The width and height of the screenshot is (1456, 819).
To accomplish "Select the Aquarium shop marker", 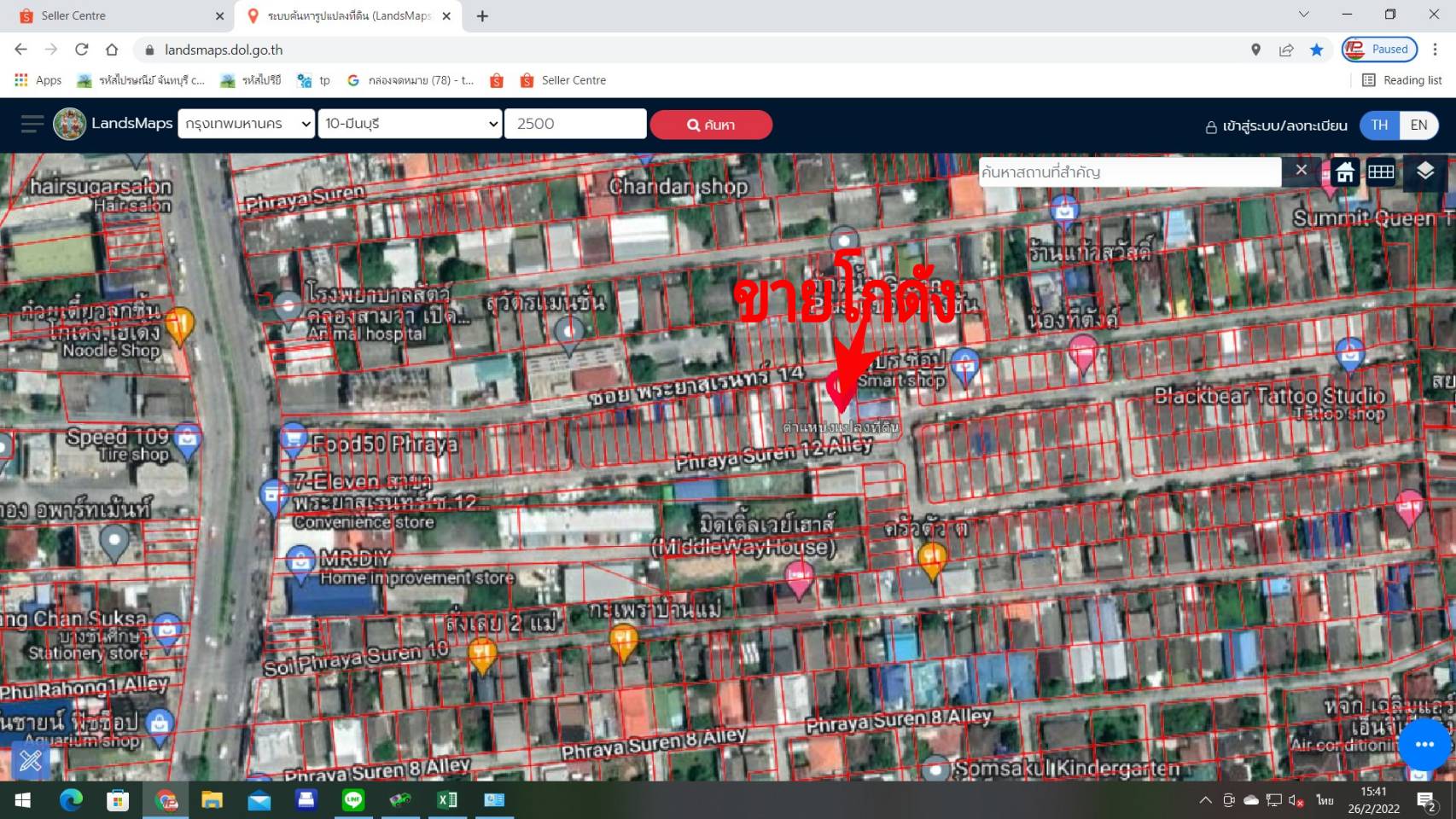I will point(159,727).
